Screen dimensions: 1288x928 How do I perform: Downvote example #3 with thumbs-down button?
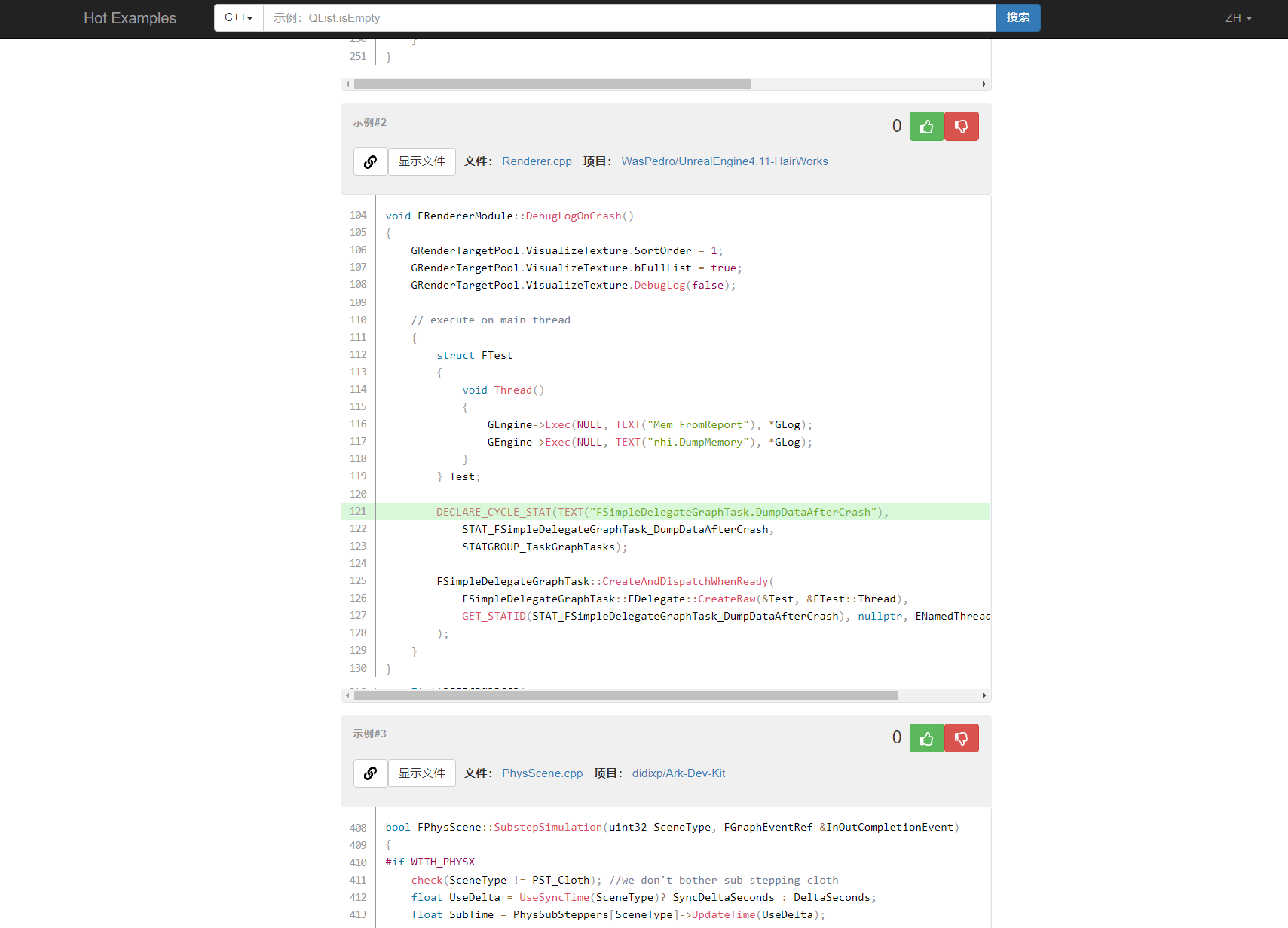[961, 738]
